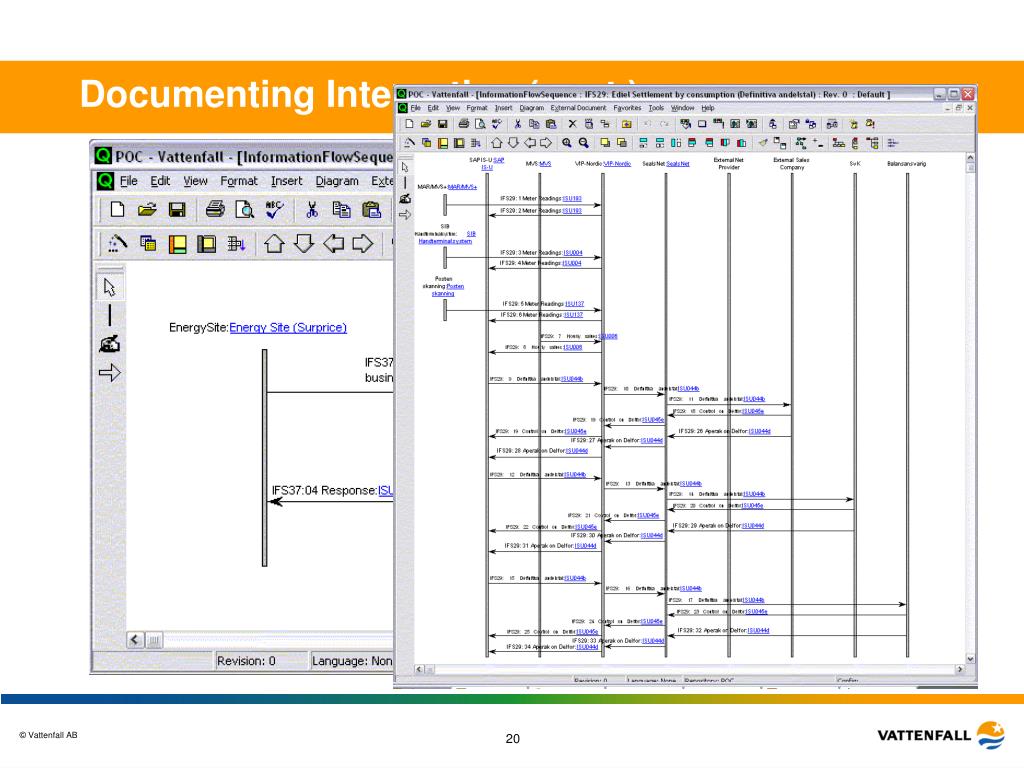
Task: Click Left arrow icon in back window toolbar
Action: 334,244
